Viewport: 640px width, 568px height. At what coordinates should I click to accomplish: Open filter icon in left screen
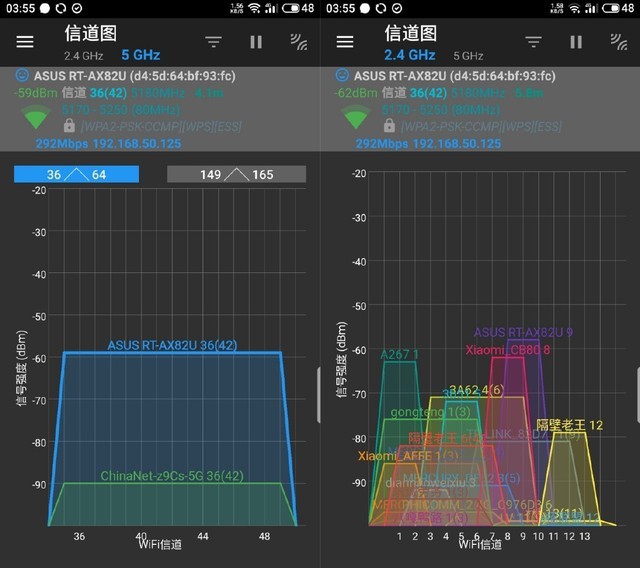click(213, 42)
